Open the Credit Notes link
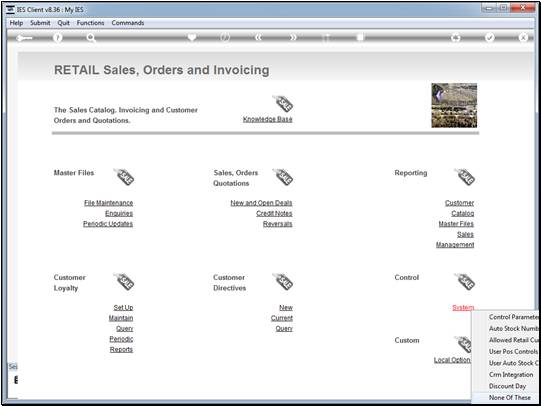 [274, 214]
